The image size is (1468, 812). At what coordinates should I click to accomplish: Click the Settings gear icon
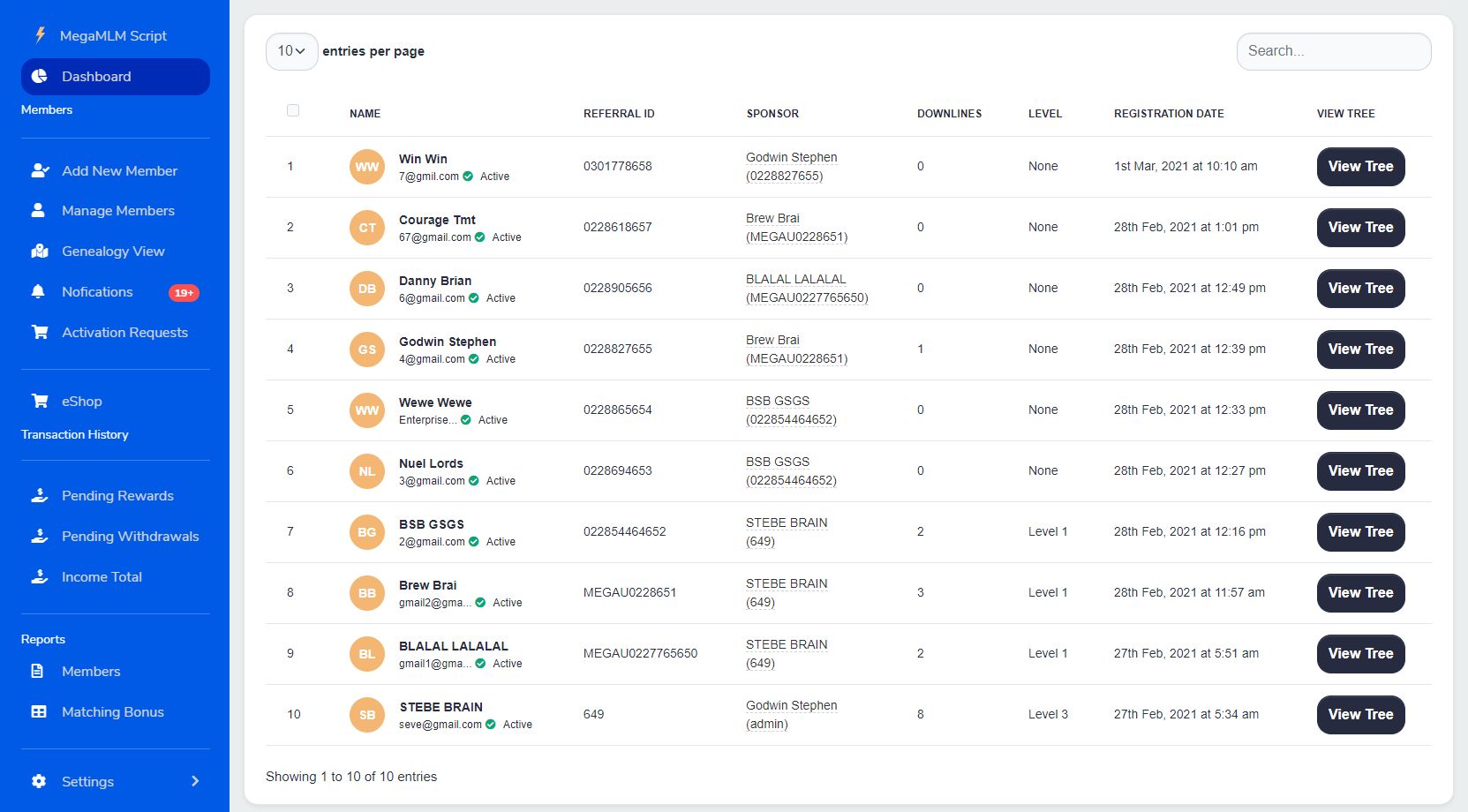pyautogui.click(x=39, y=781)
